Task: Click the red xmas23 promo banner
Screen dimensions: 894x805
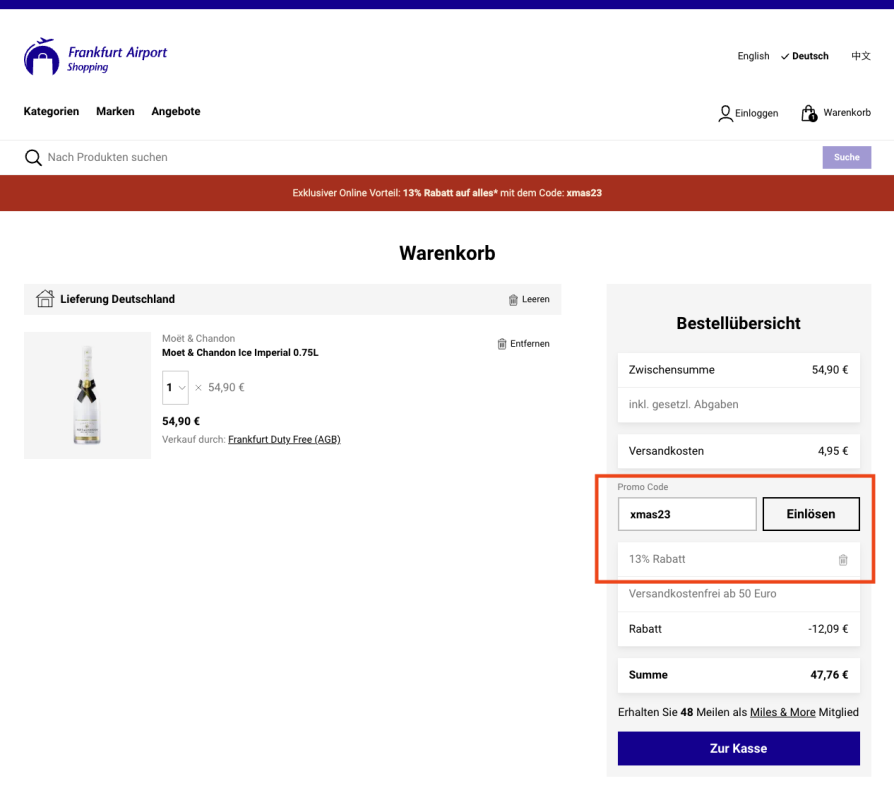Action: point(447,193)
